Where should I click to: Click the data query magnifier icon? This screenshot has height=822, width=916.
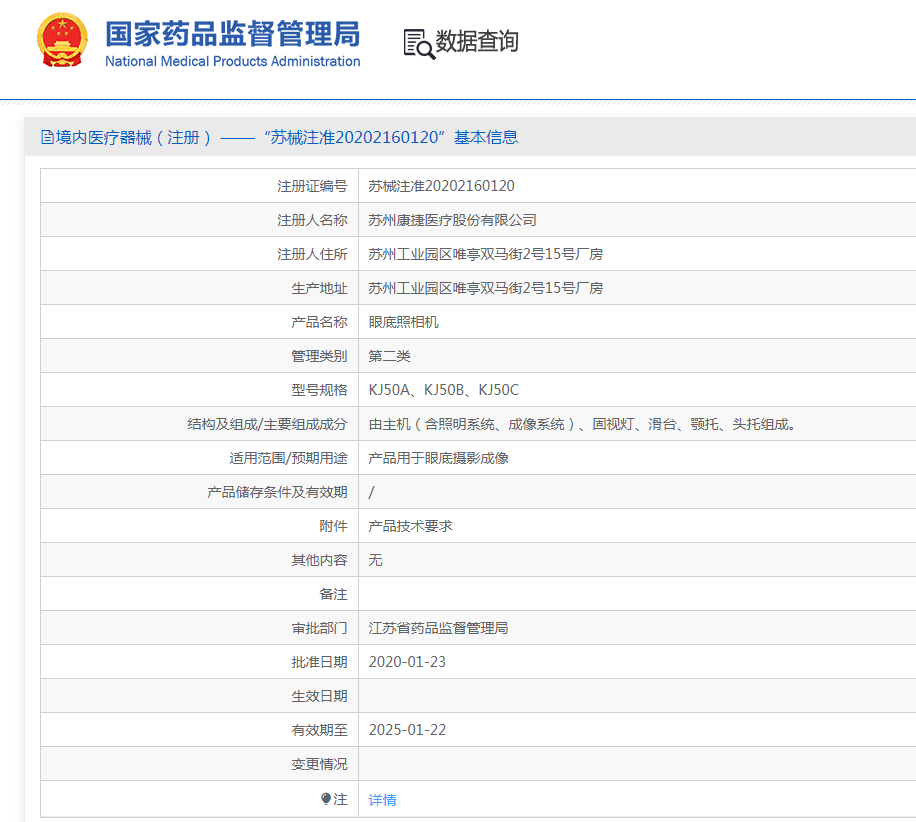(x=419, y=44)
